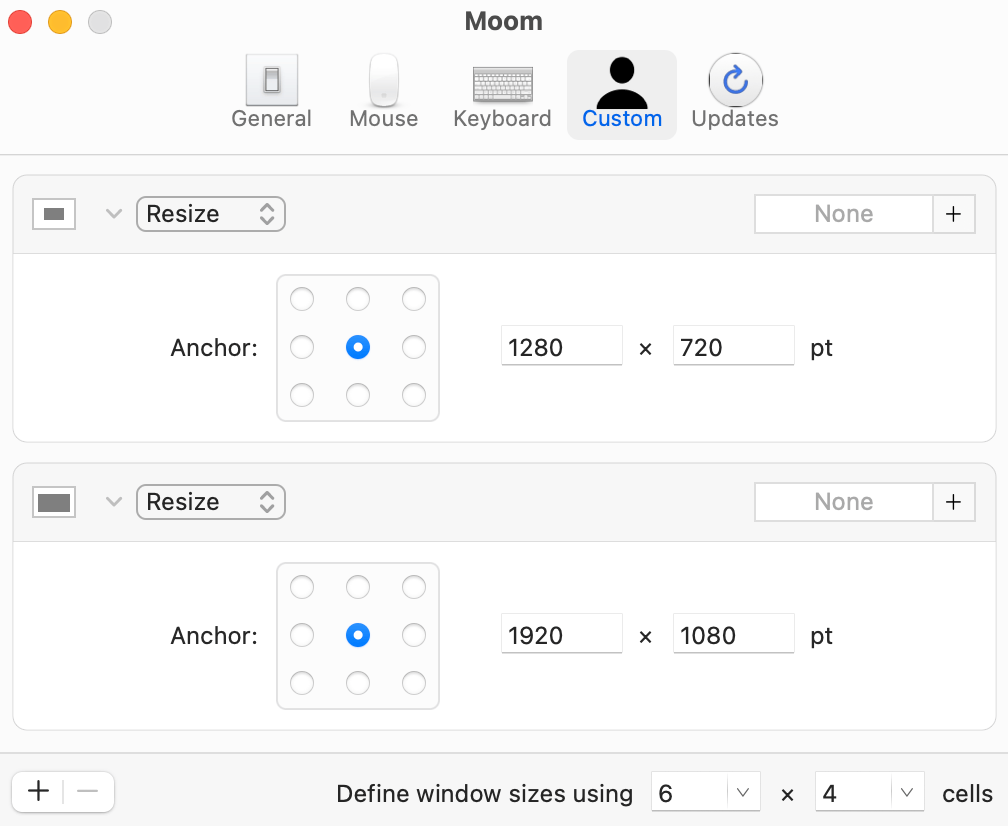Click the window icon for the 1280 entry
This screenshot has height=826, width=1008.
pyautogui.click(x=54, y=214)
